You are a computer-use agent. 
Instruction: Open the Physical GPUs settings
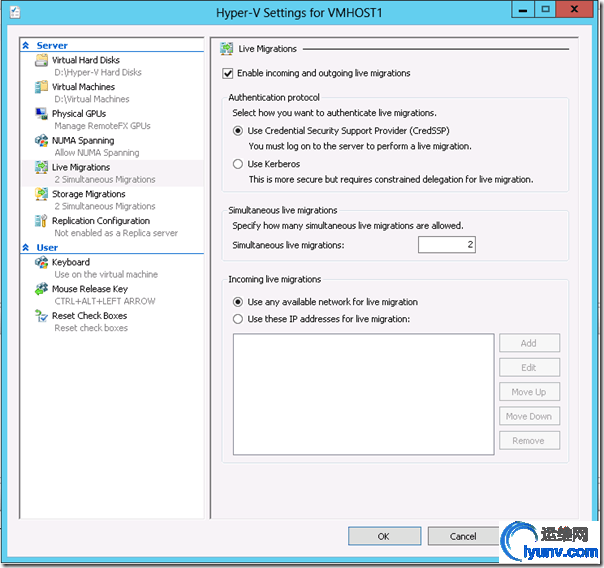click(79, 114)
